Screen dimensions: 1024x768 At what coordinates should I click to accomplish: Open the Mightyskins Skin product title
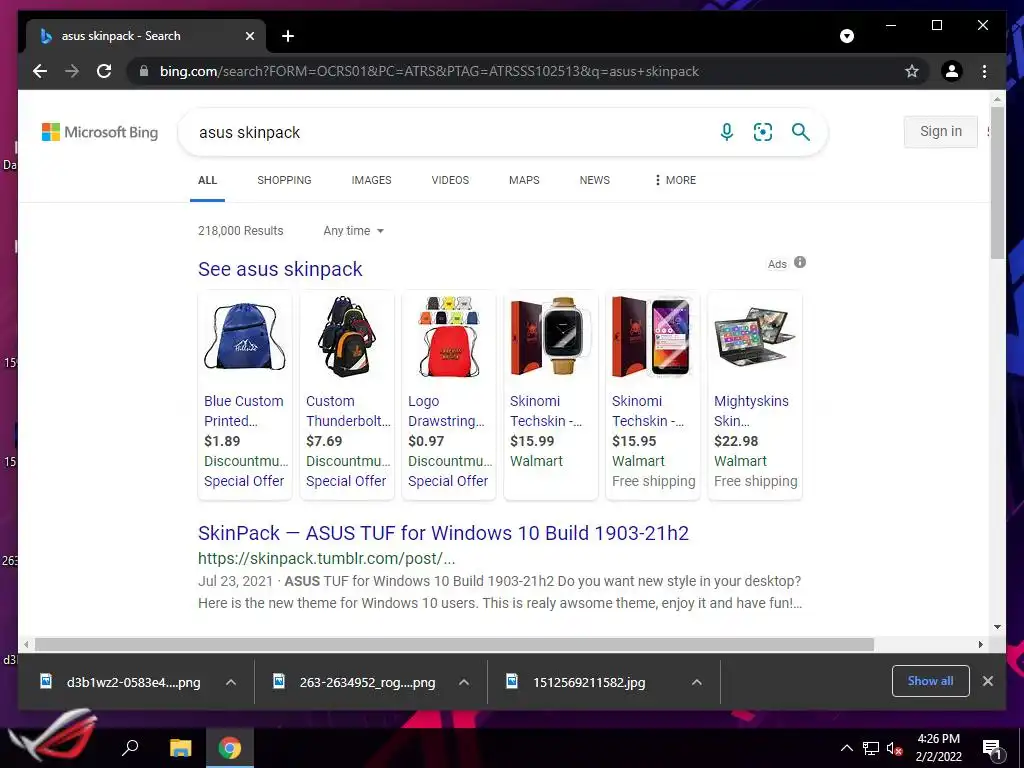pos(751,411)
